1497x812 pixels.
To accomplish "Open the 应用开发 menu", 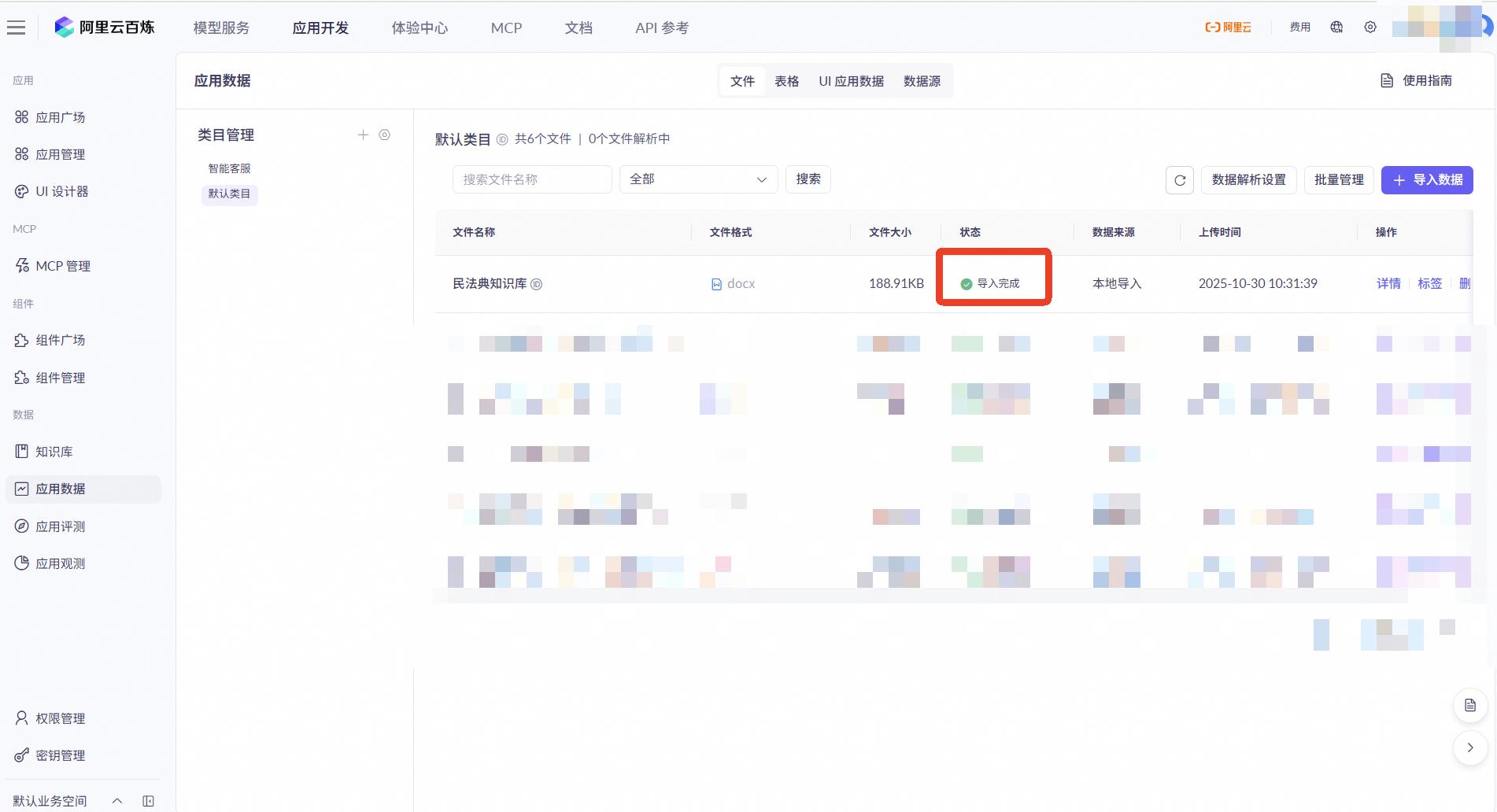I will point(320,28).
